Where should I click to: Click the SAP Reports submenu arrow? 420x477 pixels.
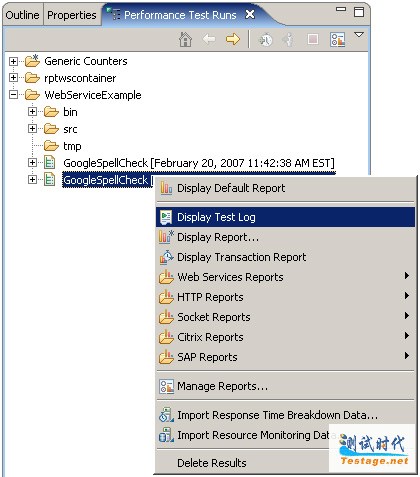click(407, 356)
